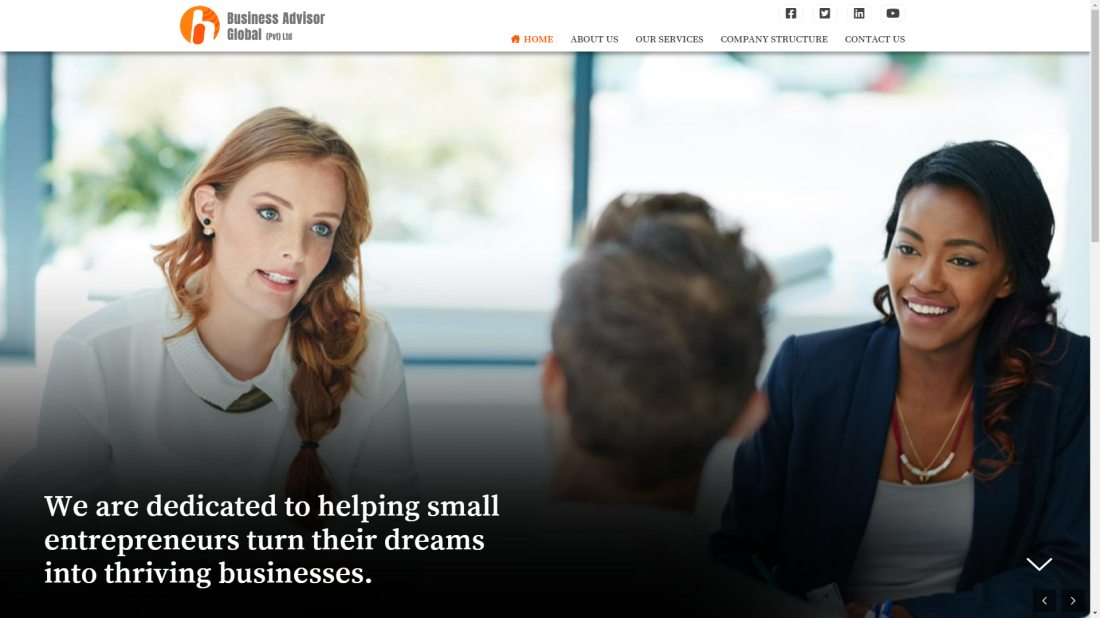Click the hero headline about small entrepreneurs

(x=271, y=539)
